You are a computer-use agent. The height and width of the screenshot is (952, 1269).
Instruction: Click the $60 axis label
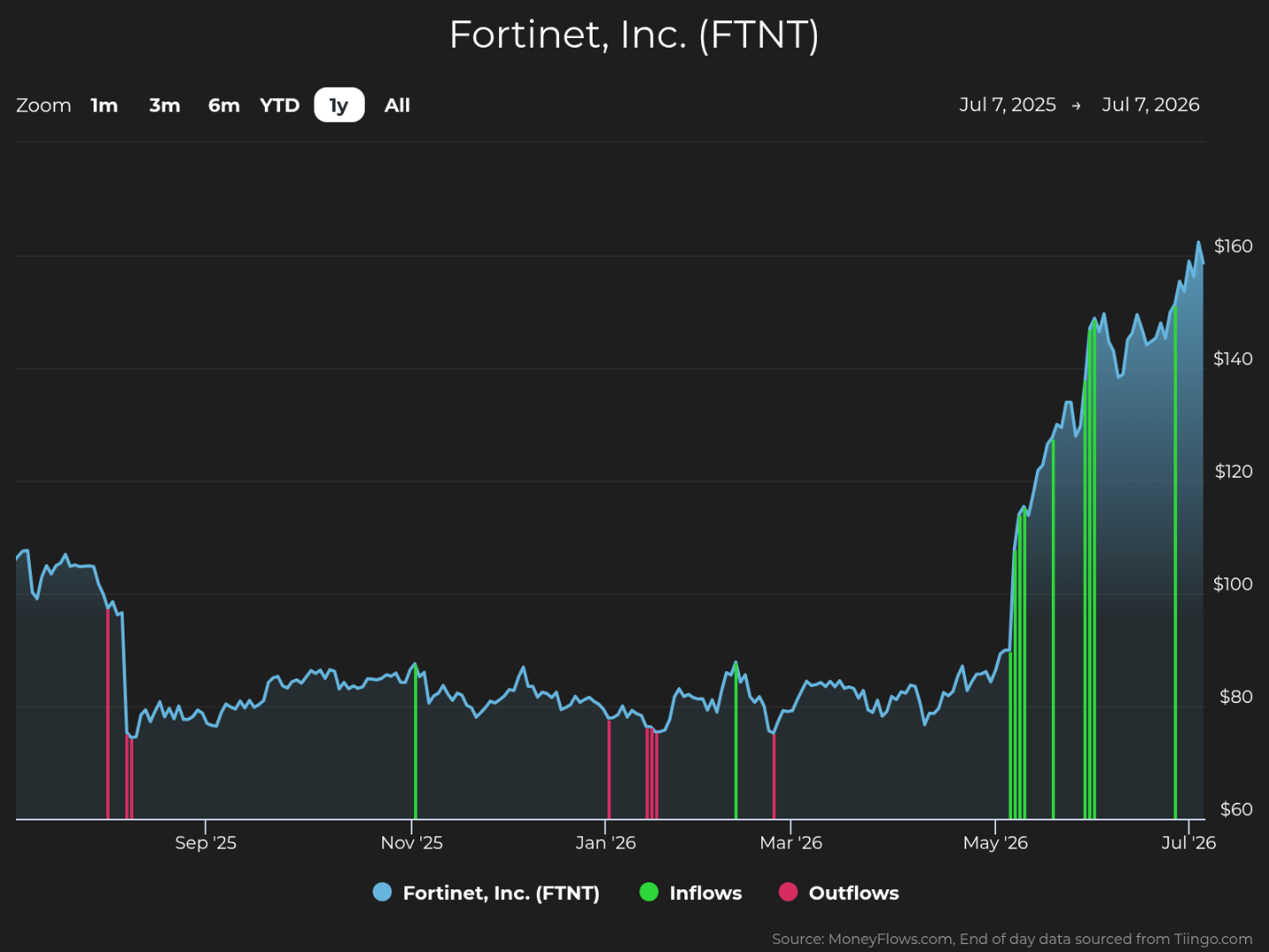[x=1235, y=809]
